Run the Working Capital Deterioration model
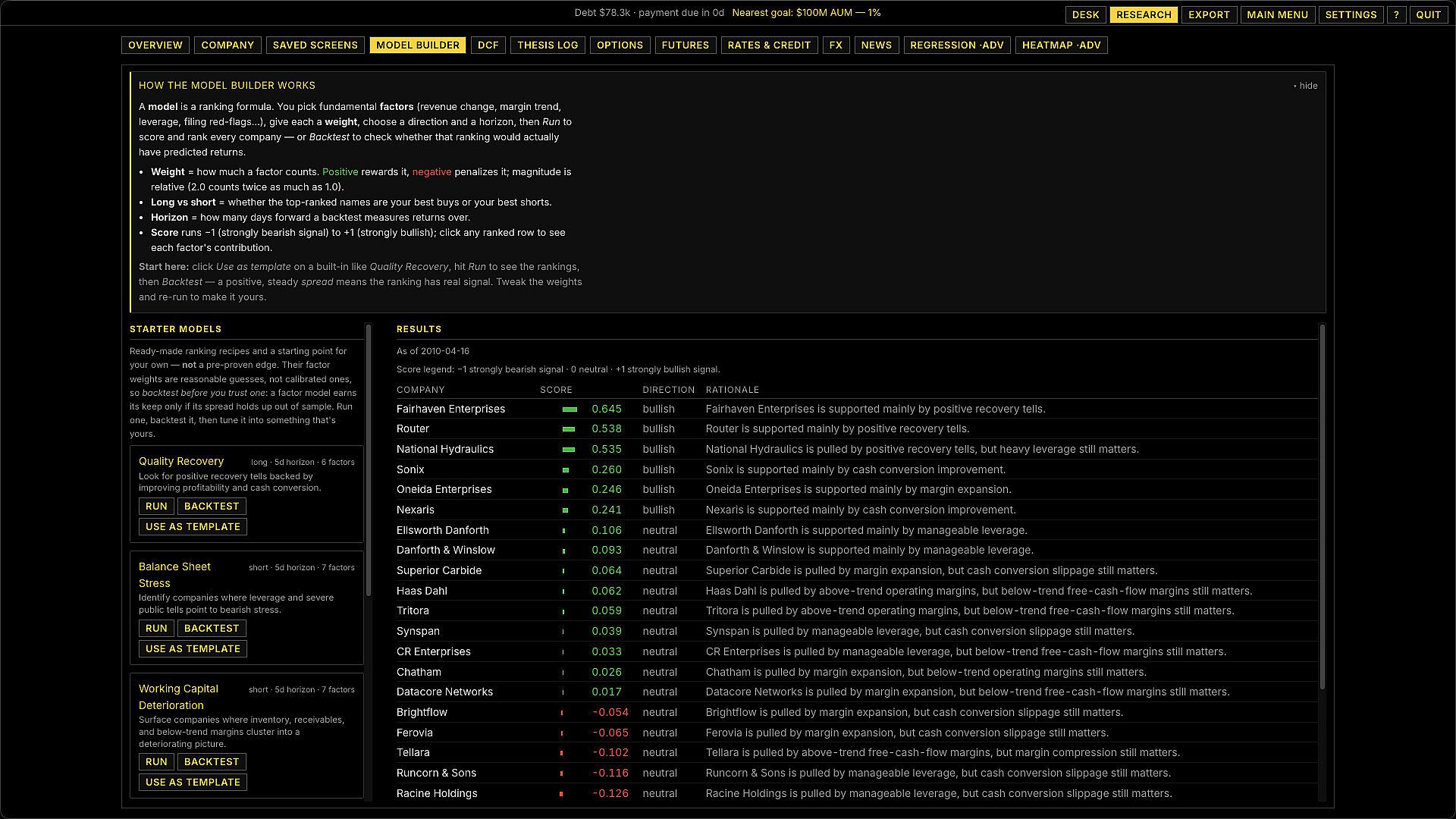 click(x=156, y=762)
